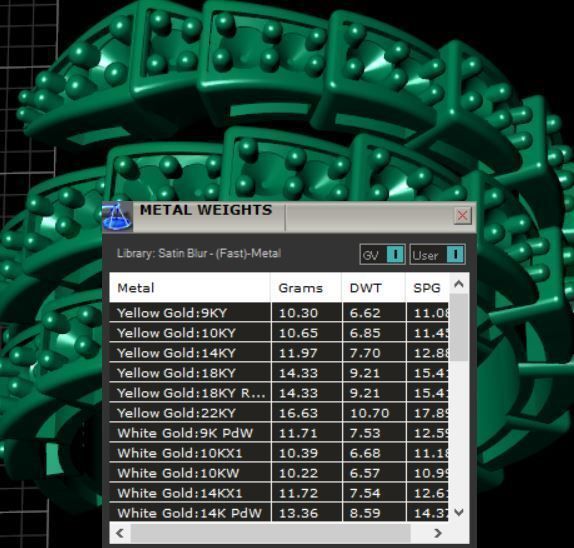
Task: Select the White Gold:10KW row
Action: click(279, 473)
